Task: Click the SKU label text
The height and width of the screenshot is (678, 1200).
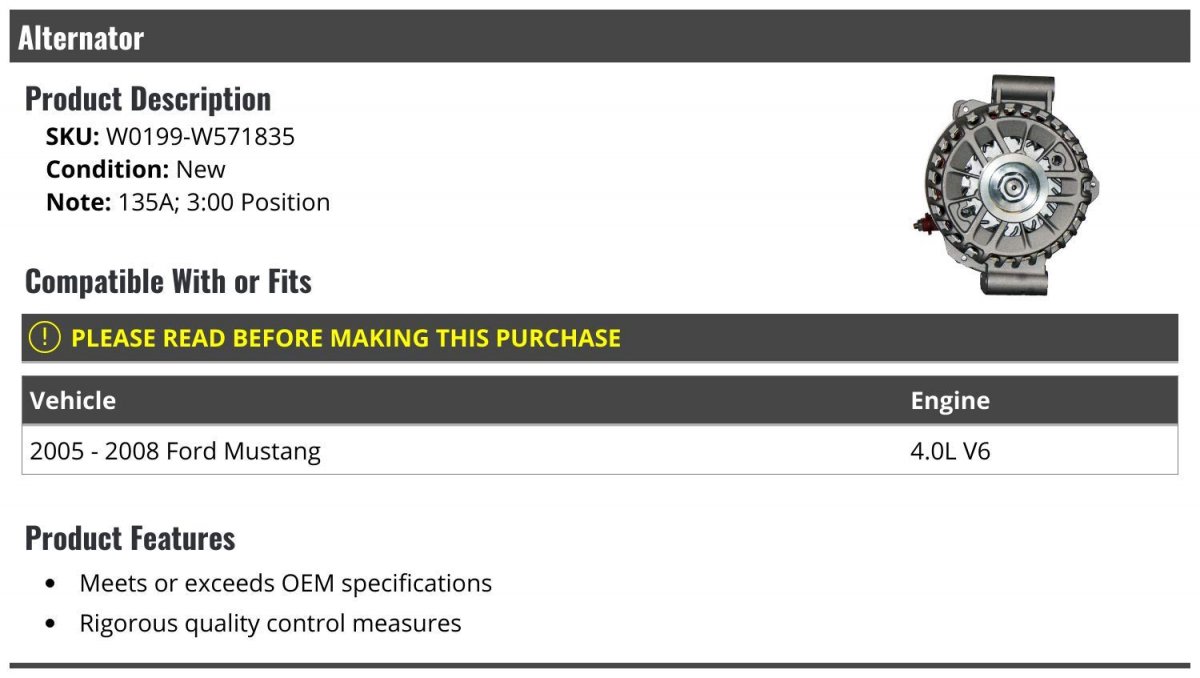Action: click(73, 136)
